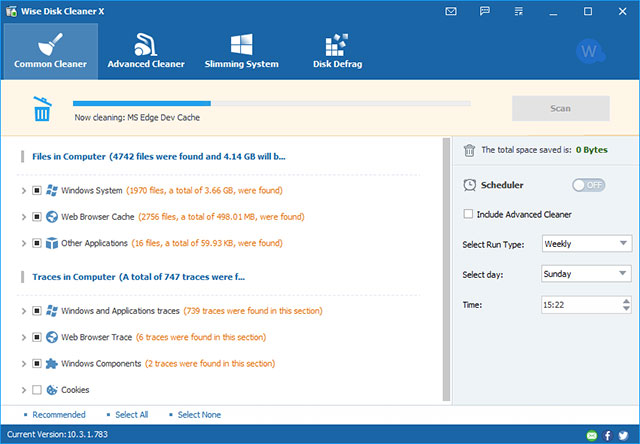Toggle the Windows System checkbox

(37, 190)
